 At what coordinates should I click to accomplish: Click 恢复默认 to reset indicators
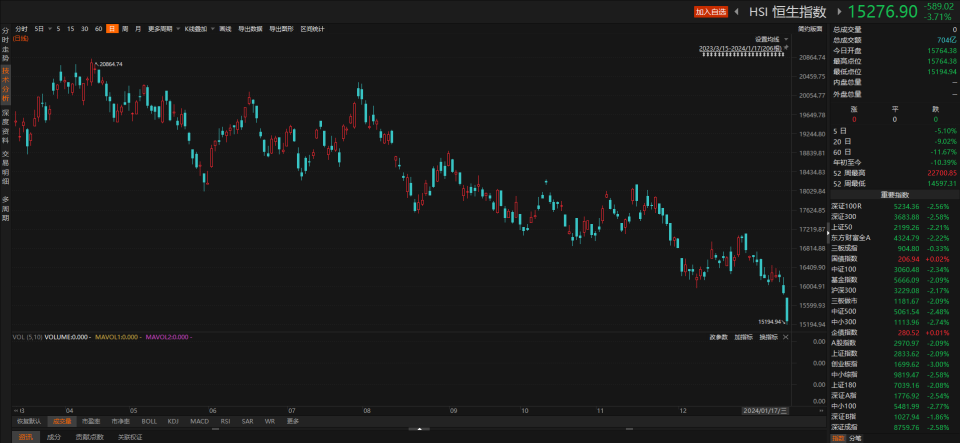29,421
